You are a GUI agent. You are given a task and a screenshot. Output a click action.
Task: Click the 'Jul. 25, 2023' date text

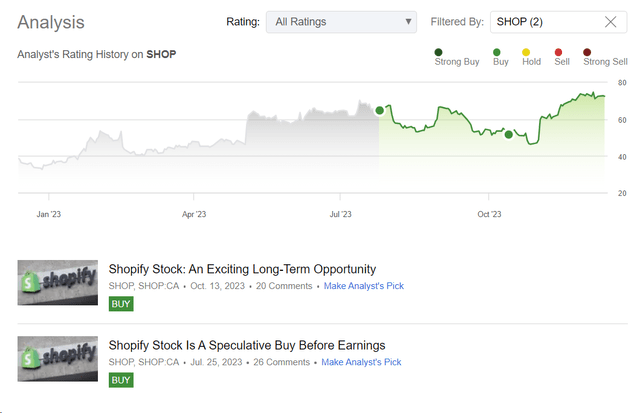pos(216,362)
